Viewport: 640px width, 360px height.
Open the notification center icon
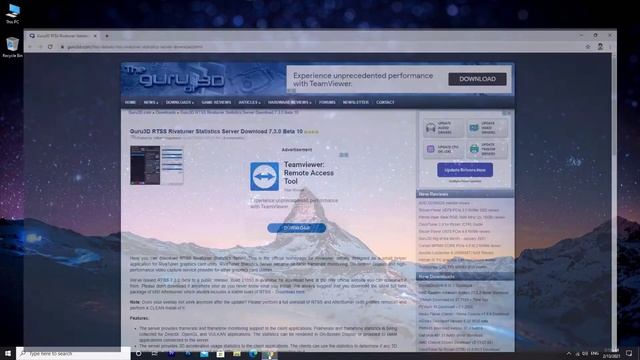pyautogui.click(x=629, y=353)
